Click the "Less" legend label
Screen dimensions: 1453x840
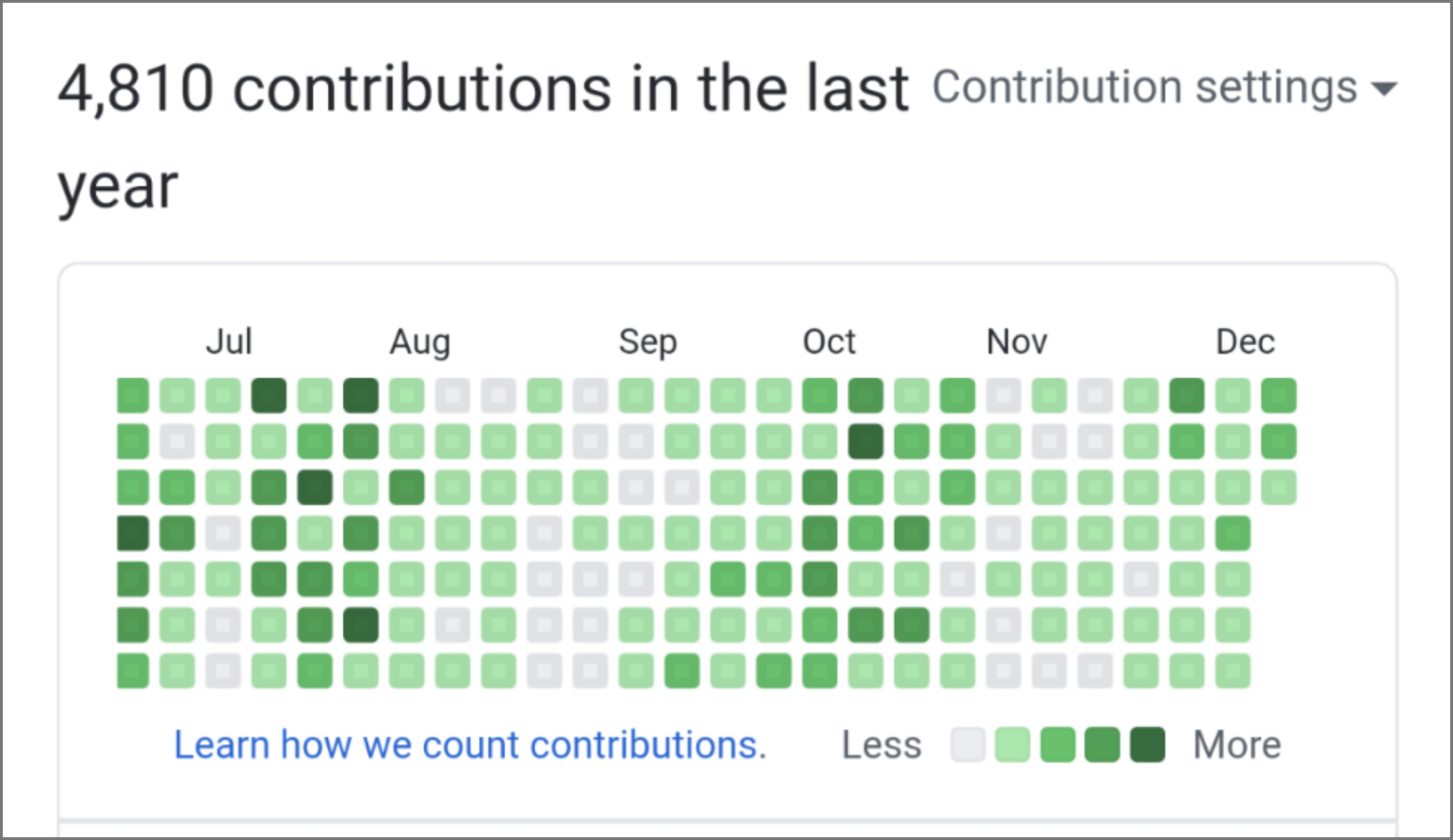click(x=881, y=745)
